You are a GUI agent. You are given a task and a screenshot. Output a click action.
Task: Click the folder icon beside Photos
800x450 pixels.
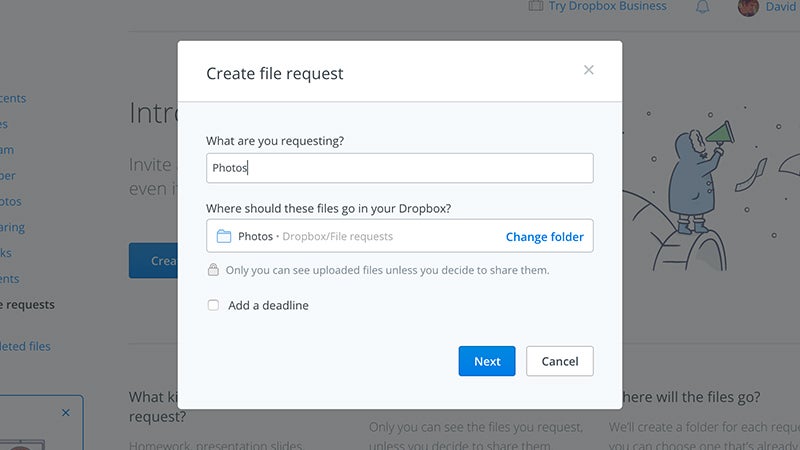point(223,236)
